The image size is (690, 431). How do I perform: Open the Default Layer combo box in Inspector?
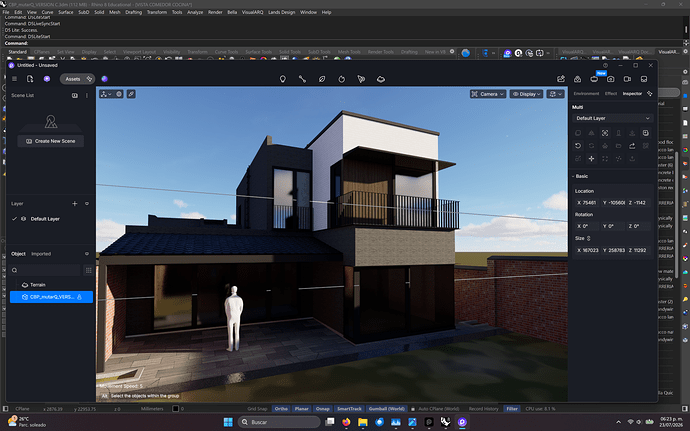[612, 118]
